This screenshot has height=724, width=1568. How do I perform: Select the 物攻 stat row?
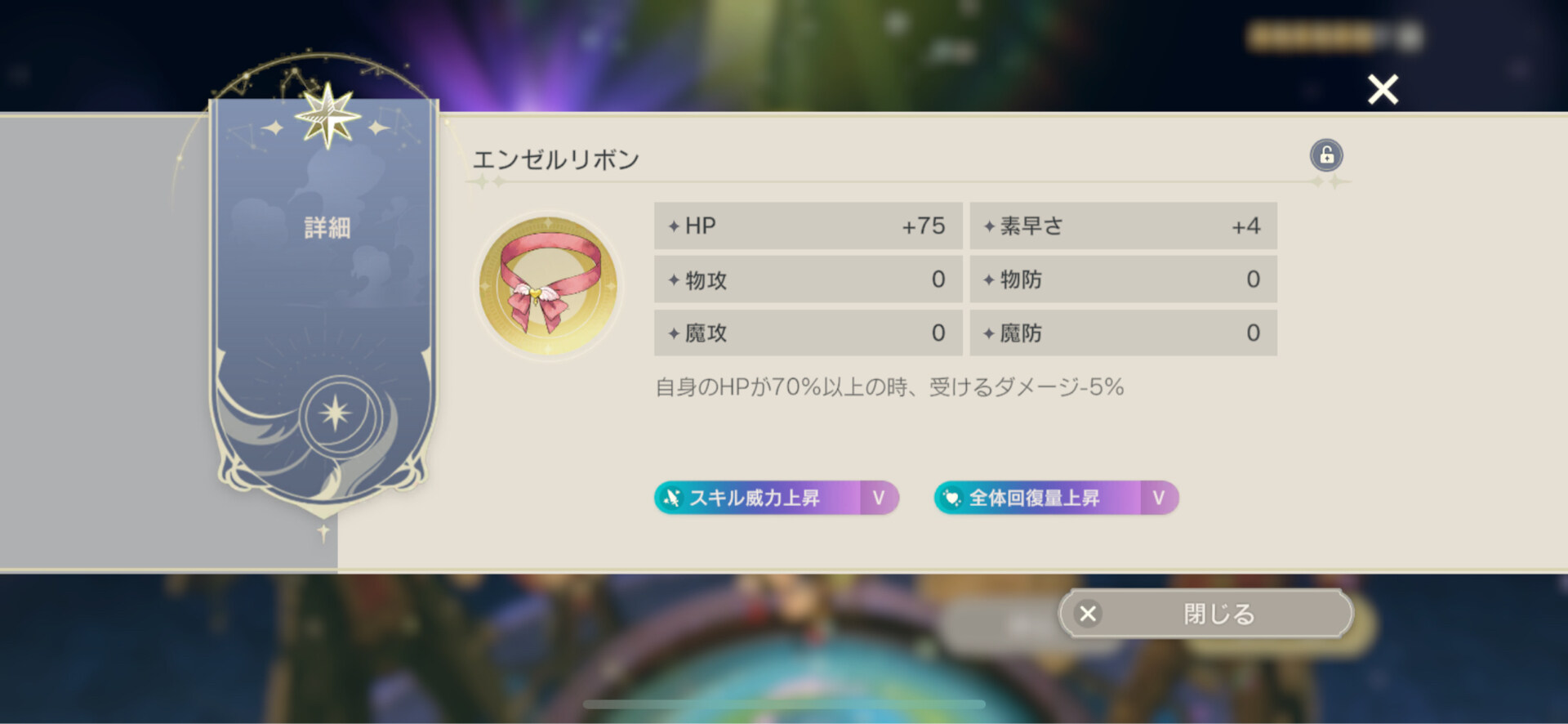point(808,279)
